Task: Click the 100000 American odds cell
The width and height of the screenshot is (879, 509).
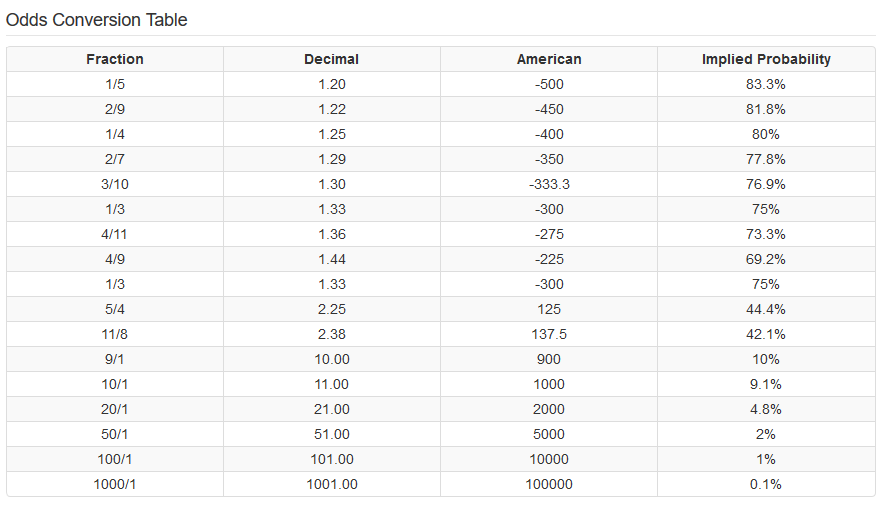Action: [549, 484]
